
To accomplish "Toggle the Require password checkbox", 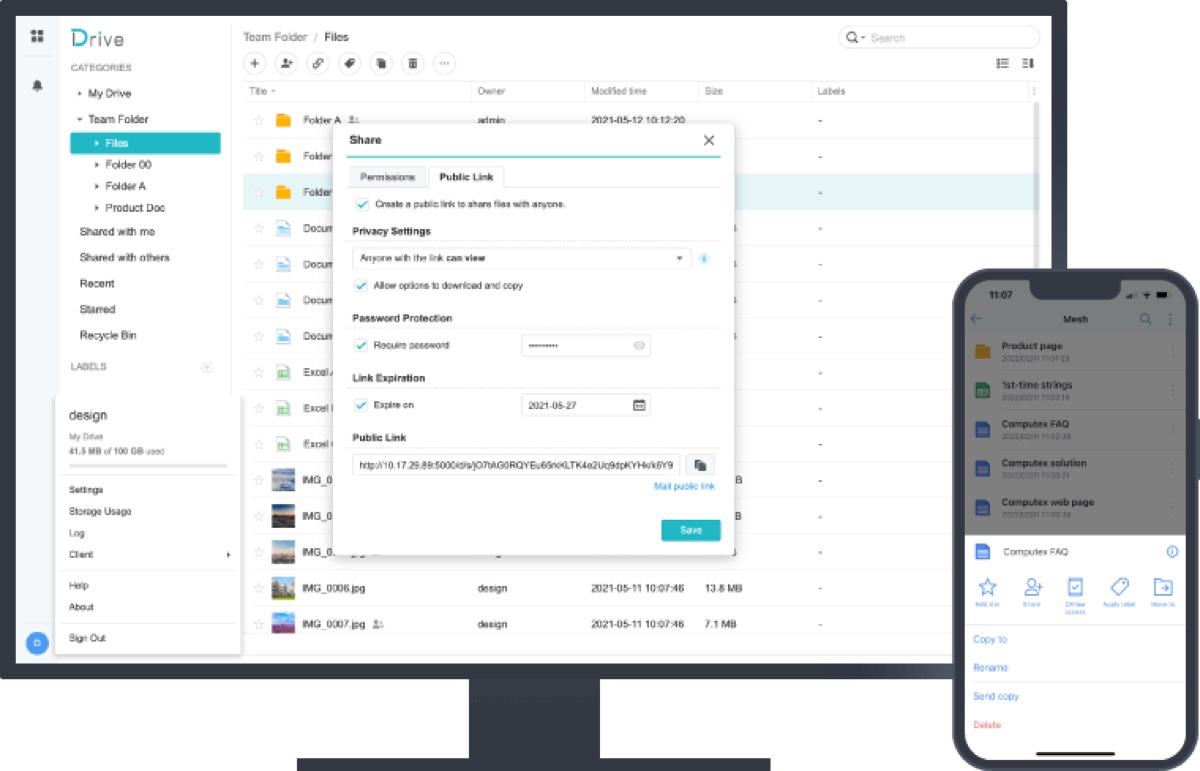I will click(362, 345).
